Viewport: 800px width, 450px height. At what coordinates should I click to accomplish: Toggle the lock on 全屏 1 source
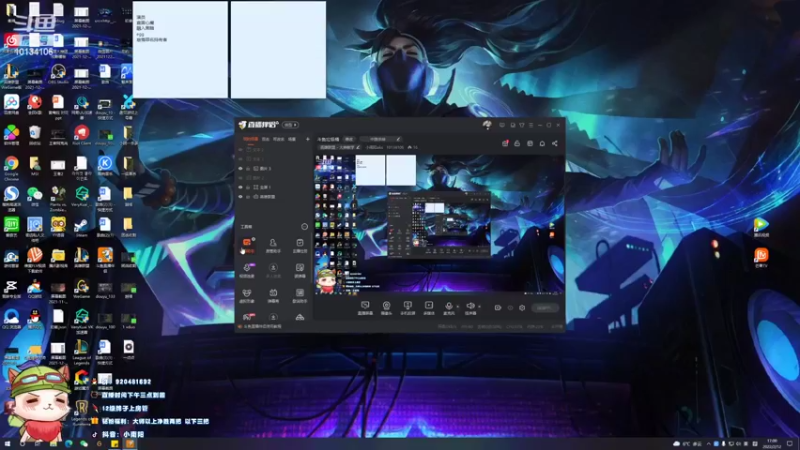pos(248,187)
